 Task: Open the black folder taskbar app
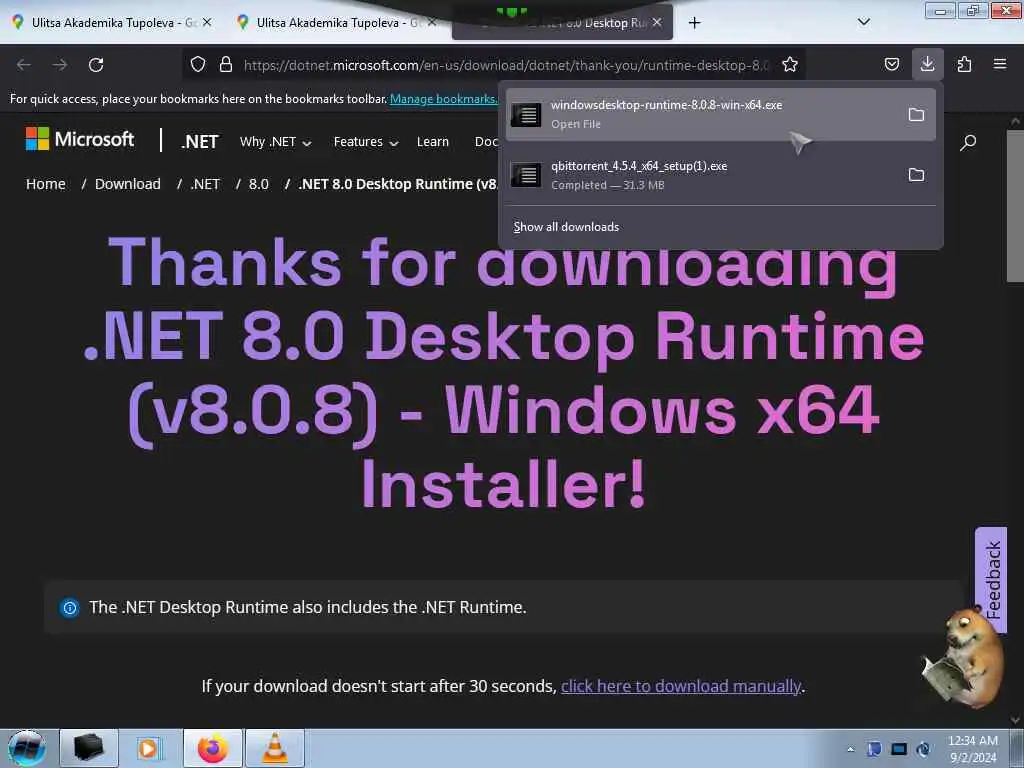(89, 748)
